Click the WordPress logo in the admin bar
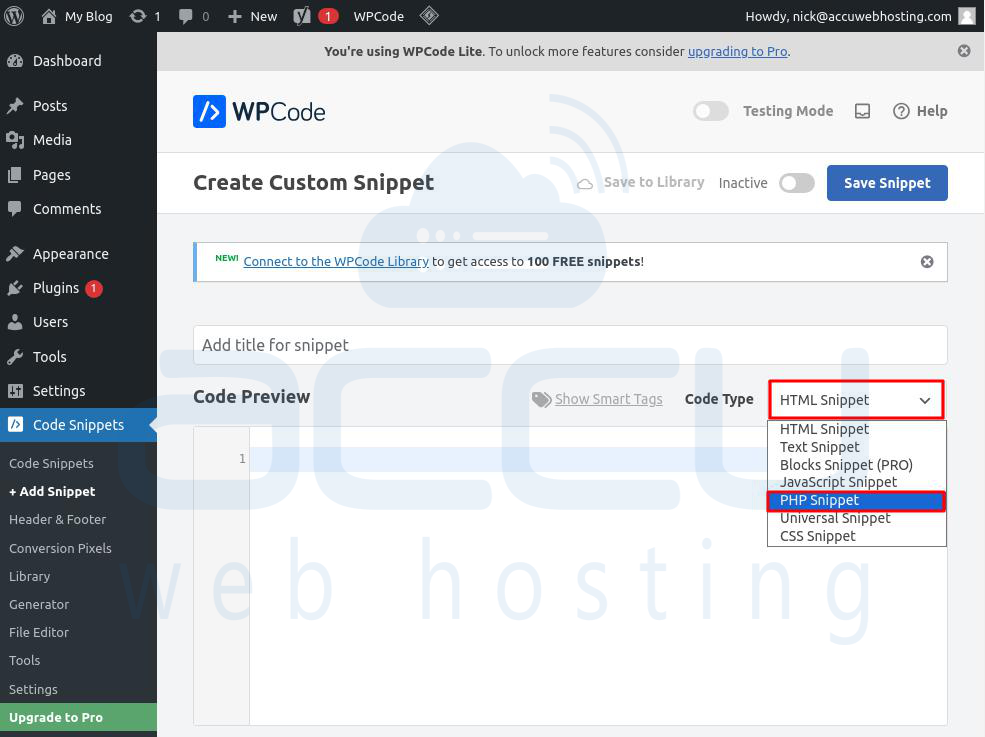Viewport: 985px width, 737px height. [x=14, y=15]
